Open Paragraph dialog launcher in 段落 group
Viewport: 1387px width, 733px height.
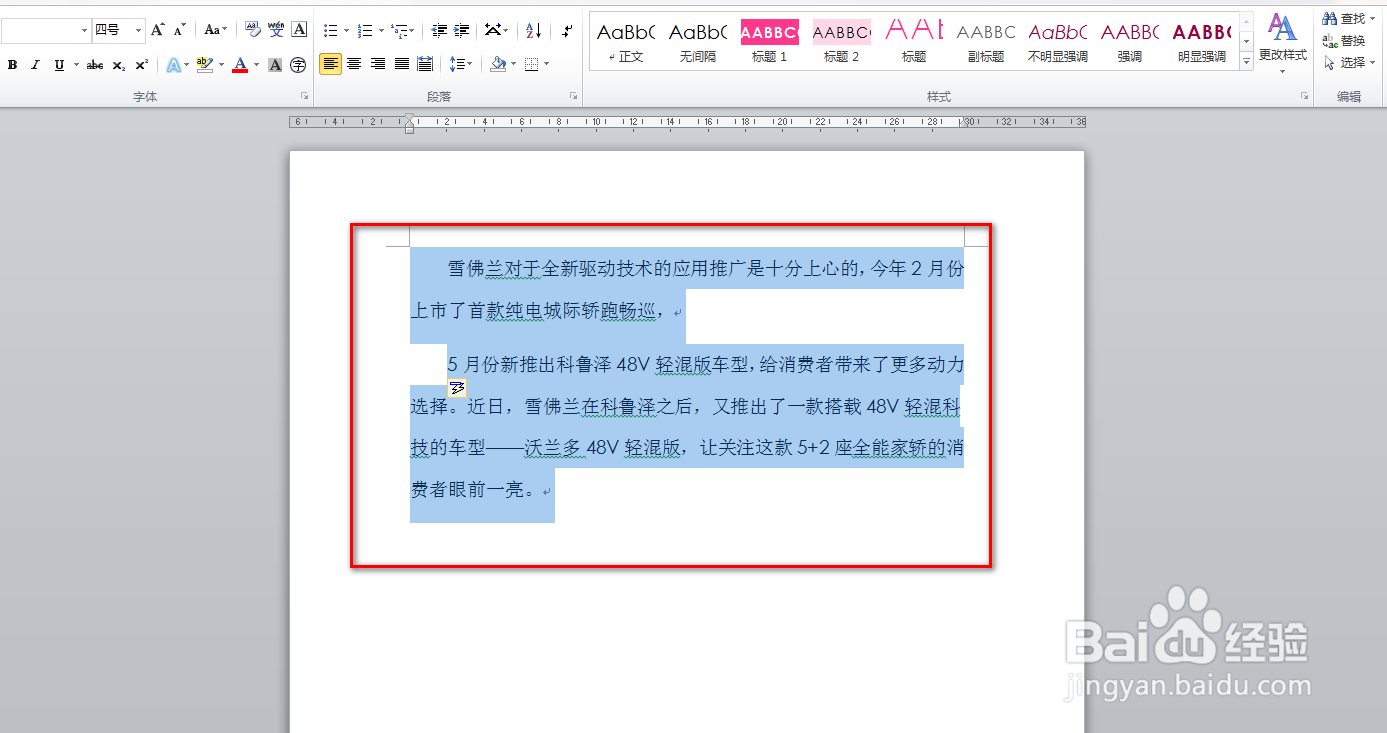(x=574, y=96)
